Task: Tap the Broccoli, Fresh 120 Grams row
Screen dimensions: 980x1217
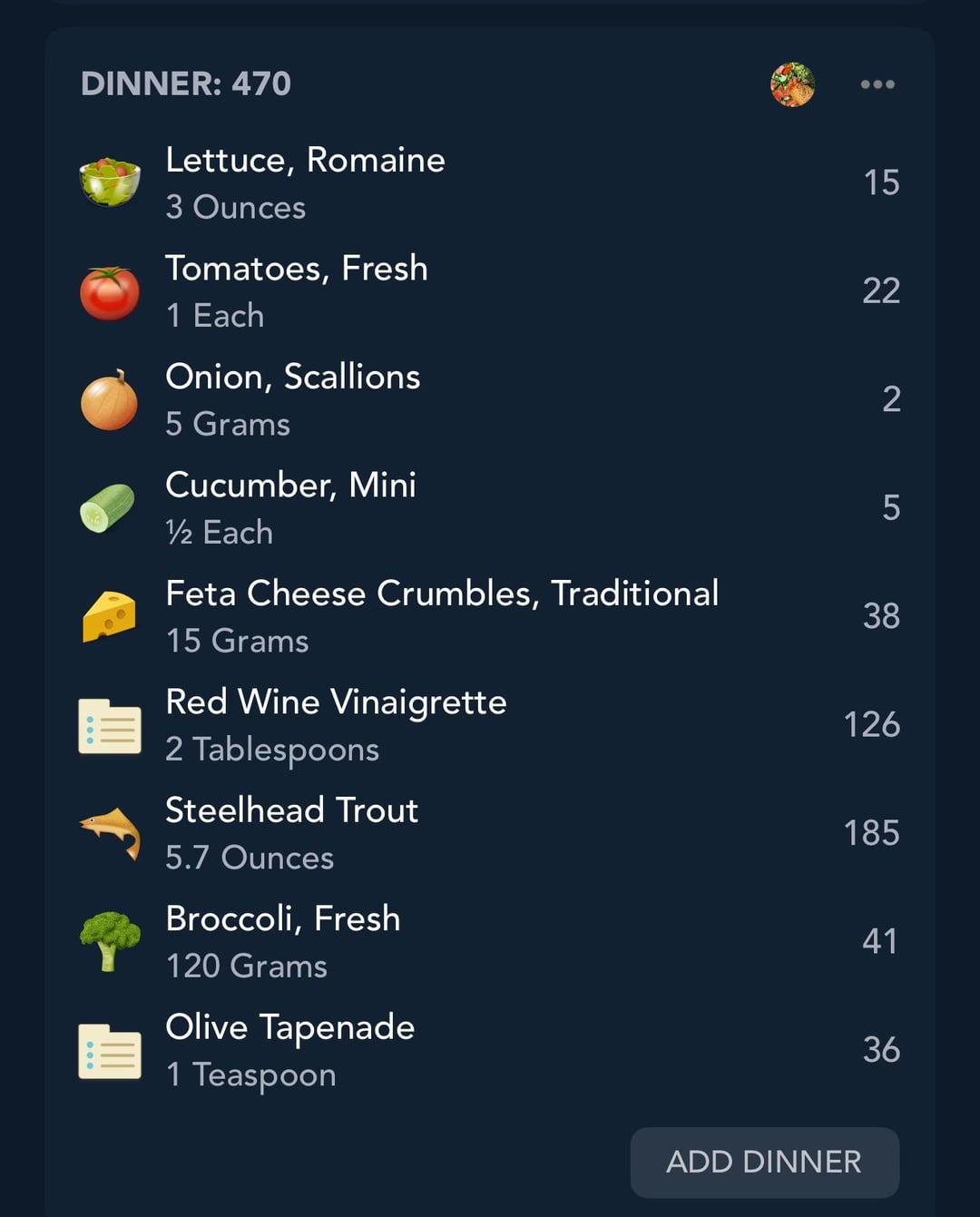Action: (490, 941)
